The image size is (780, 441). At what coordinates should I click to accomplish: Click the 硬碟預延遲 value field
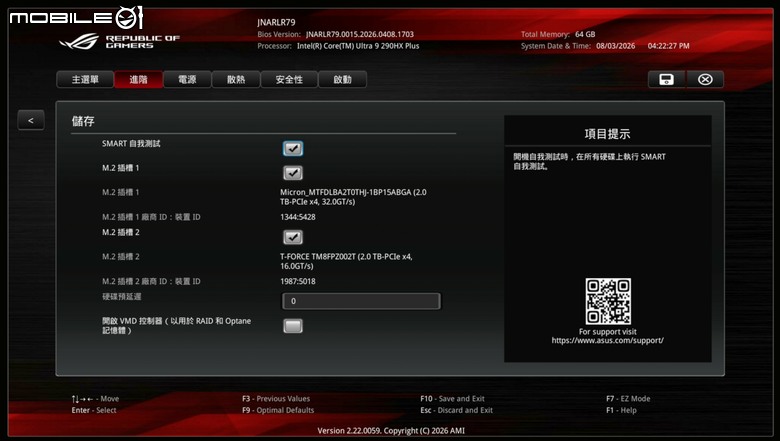click(x=361, y=301)
